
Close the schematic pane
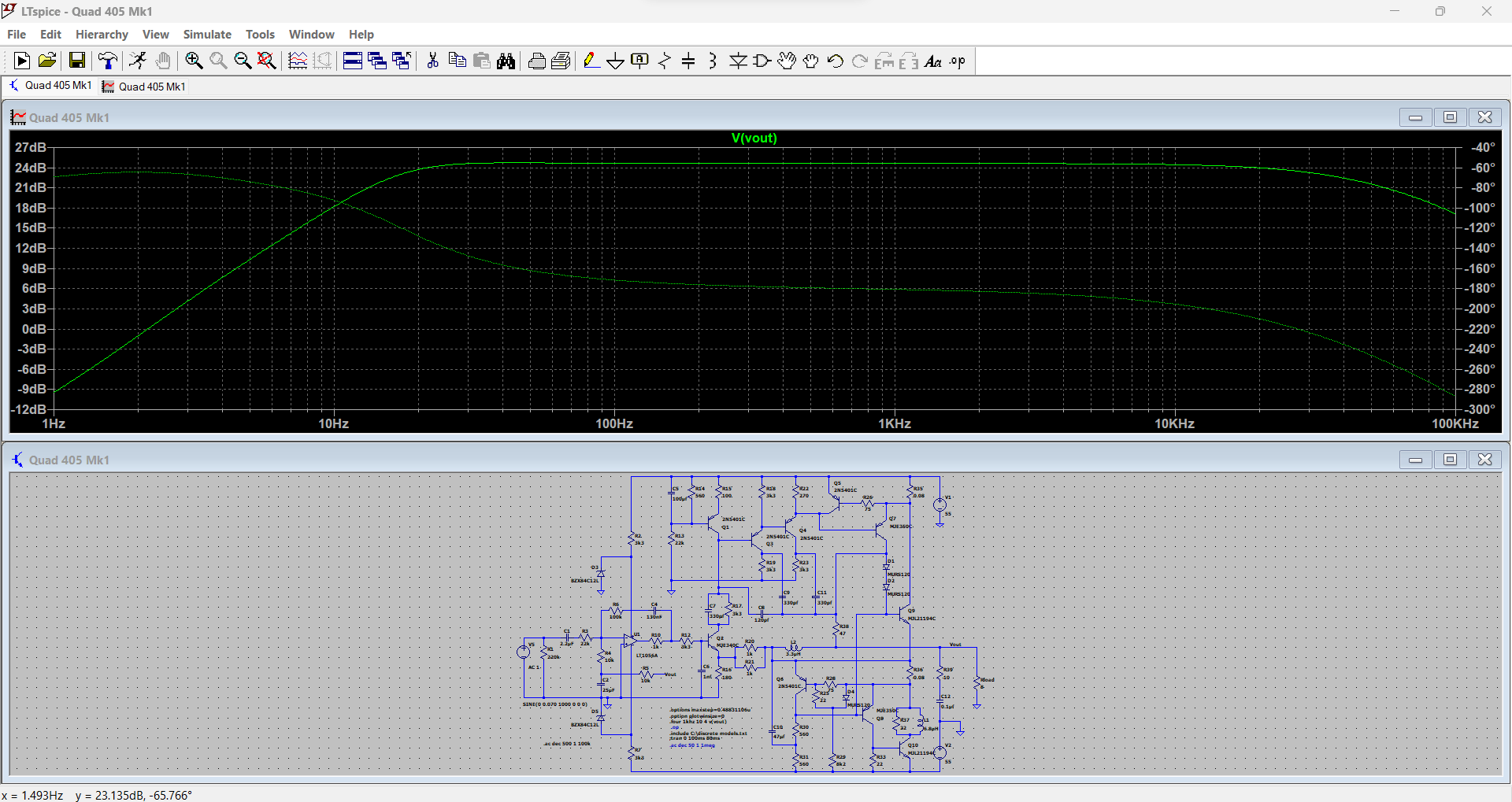pos(1484,460)
